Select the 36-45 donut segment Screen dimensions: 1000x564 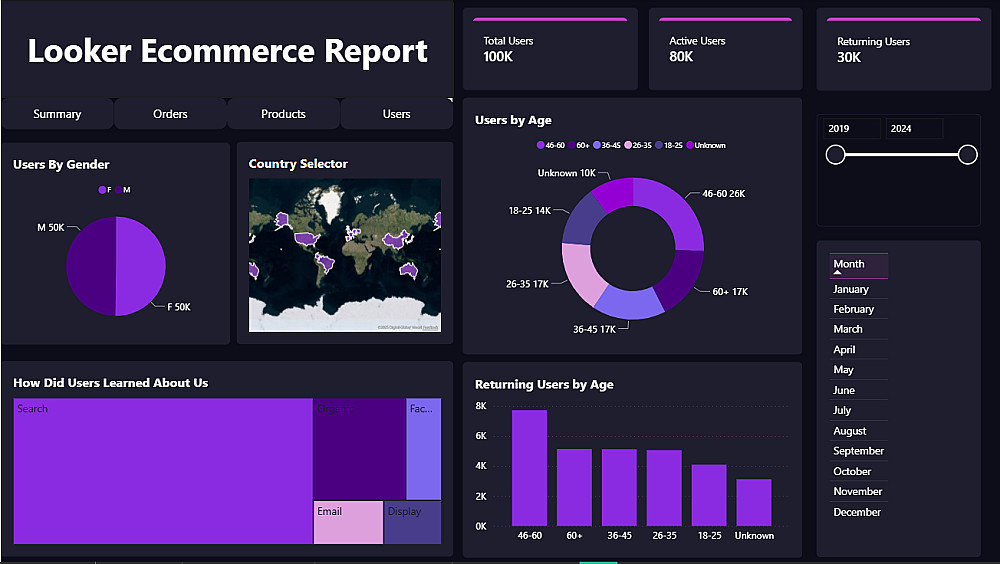628,305
